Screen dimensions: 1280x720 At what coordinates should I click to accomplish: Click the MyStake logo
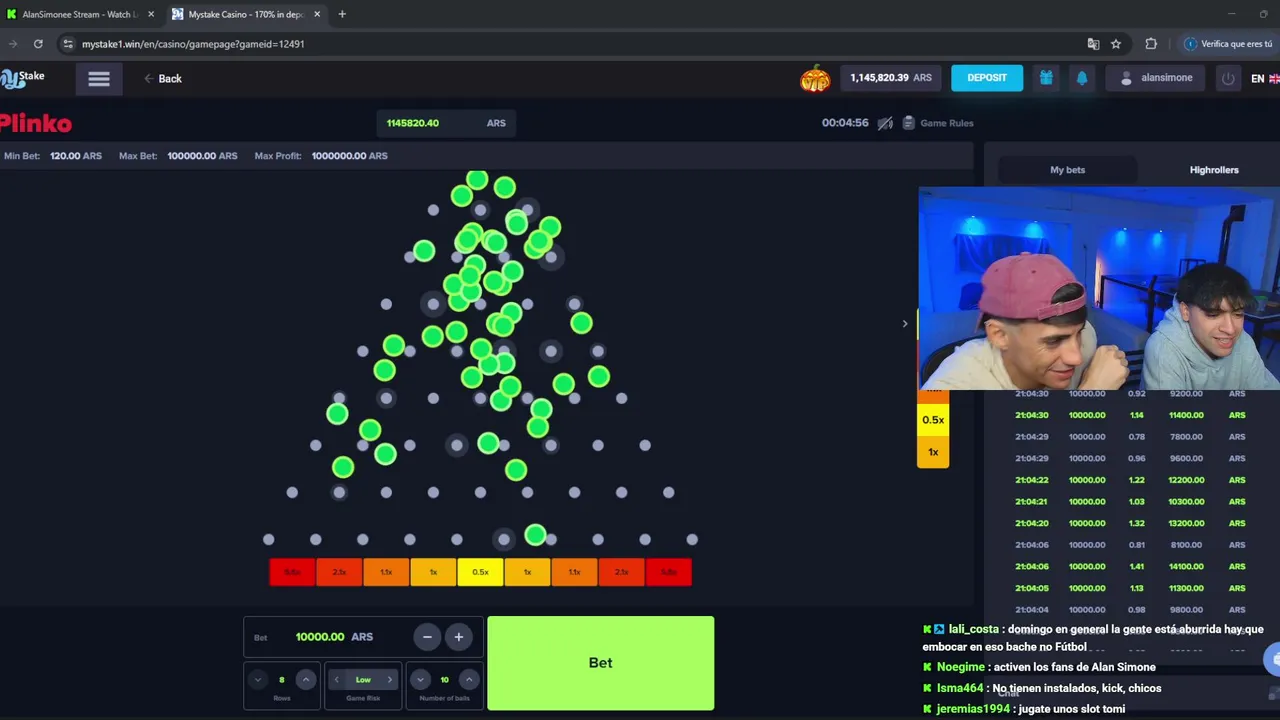[22, 78]
